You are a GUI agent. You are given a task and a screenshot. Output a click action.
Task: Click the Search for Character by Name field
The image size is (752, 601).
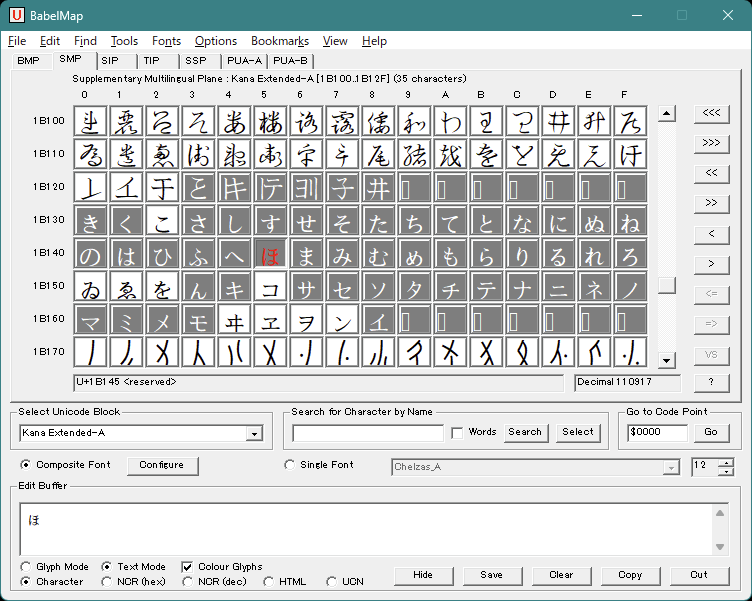click(368, 433)
